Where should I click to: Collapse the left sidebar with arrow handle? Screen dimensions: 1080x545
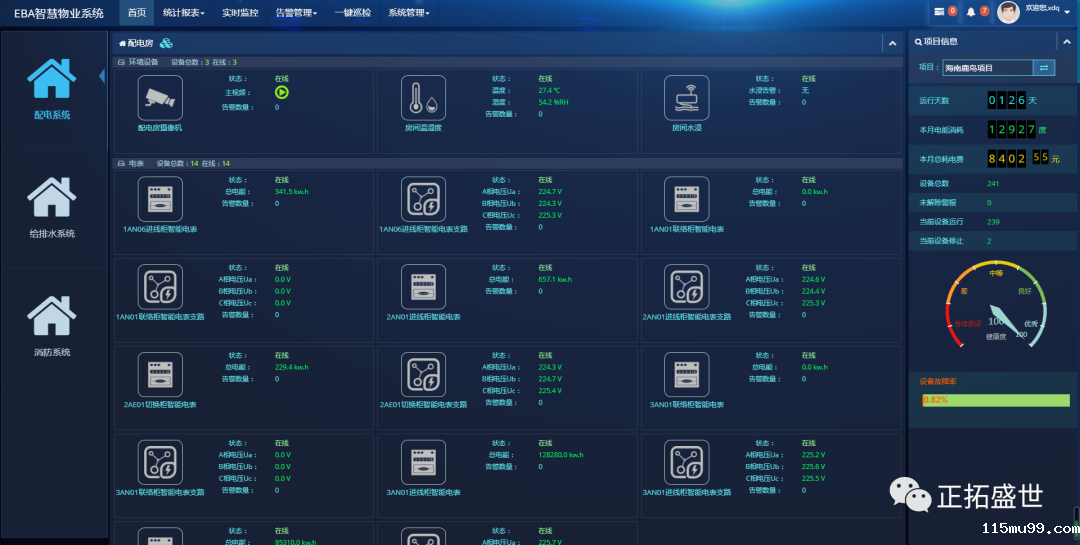click(x=103, y=76)
